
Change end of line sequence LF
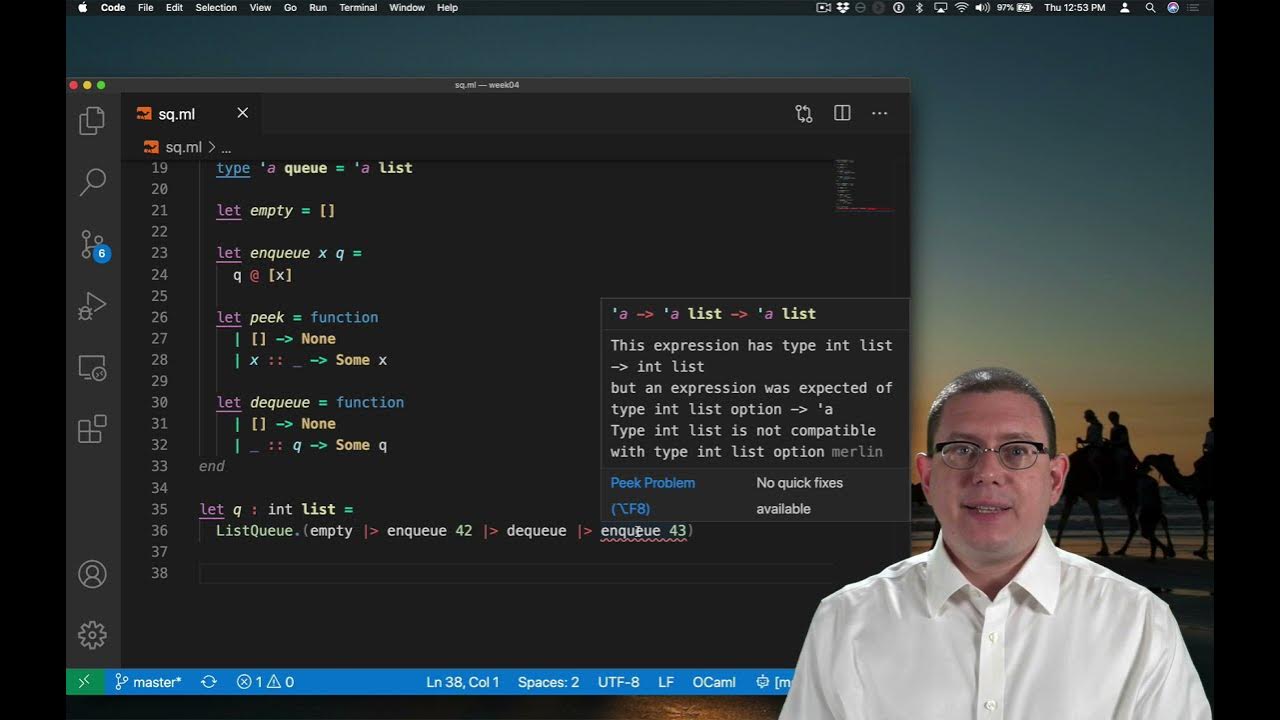click(666, 682)
